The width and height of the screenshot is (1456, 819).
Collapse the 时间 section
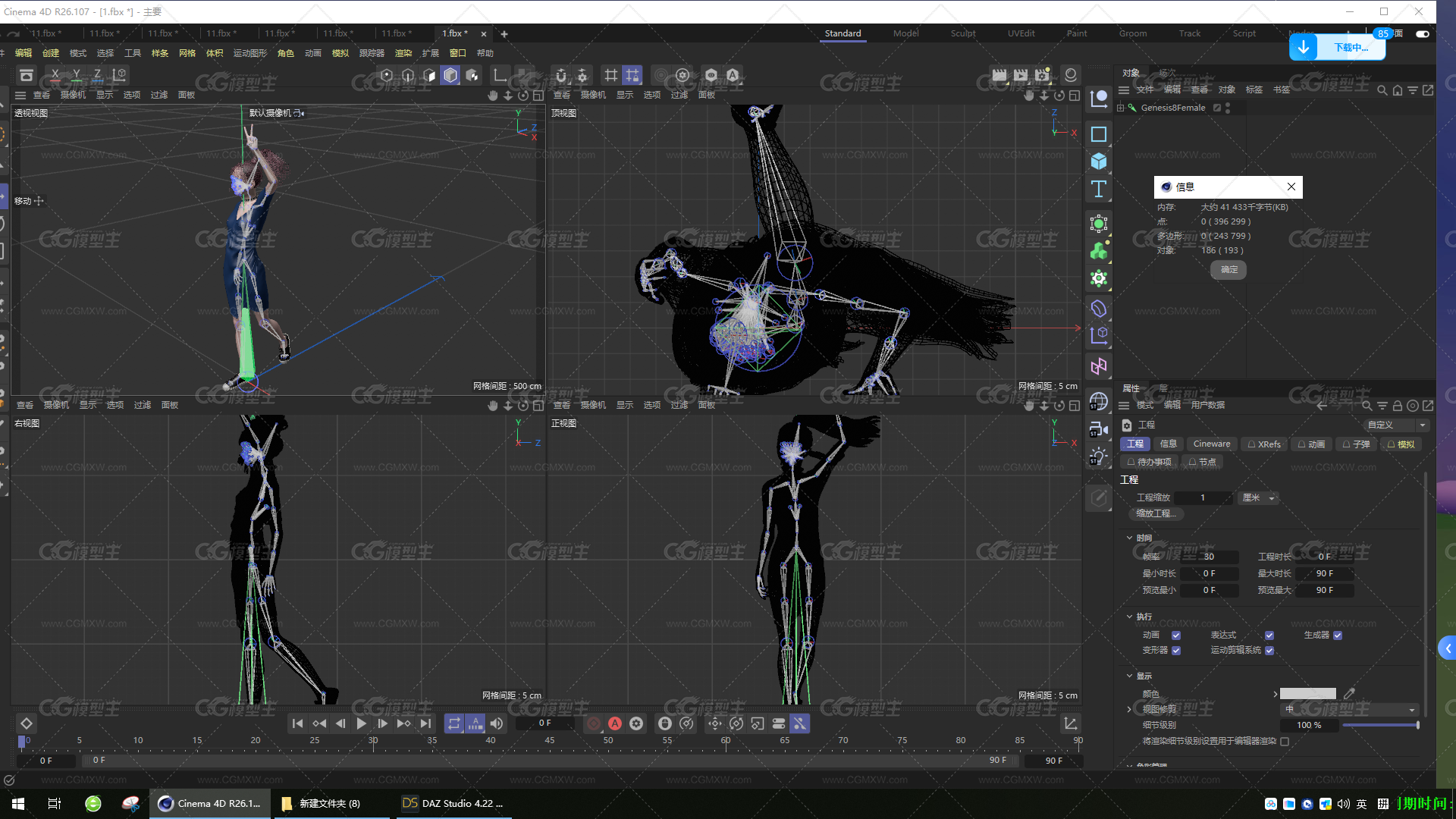1129,538
